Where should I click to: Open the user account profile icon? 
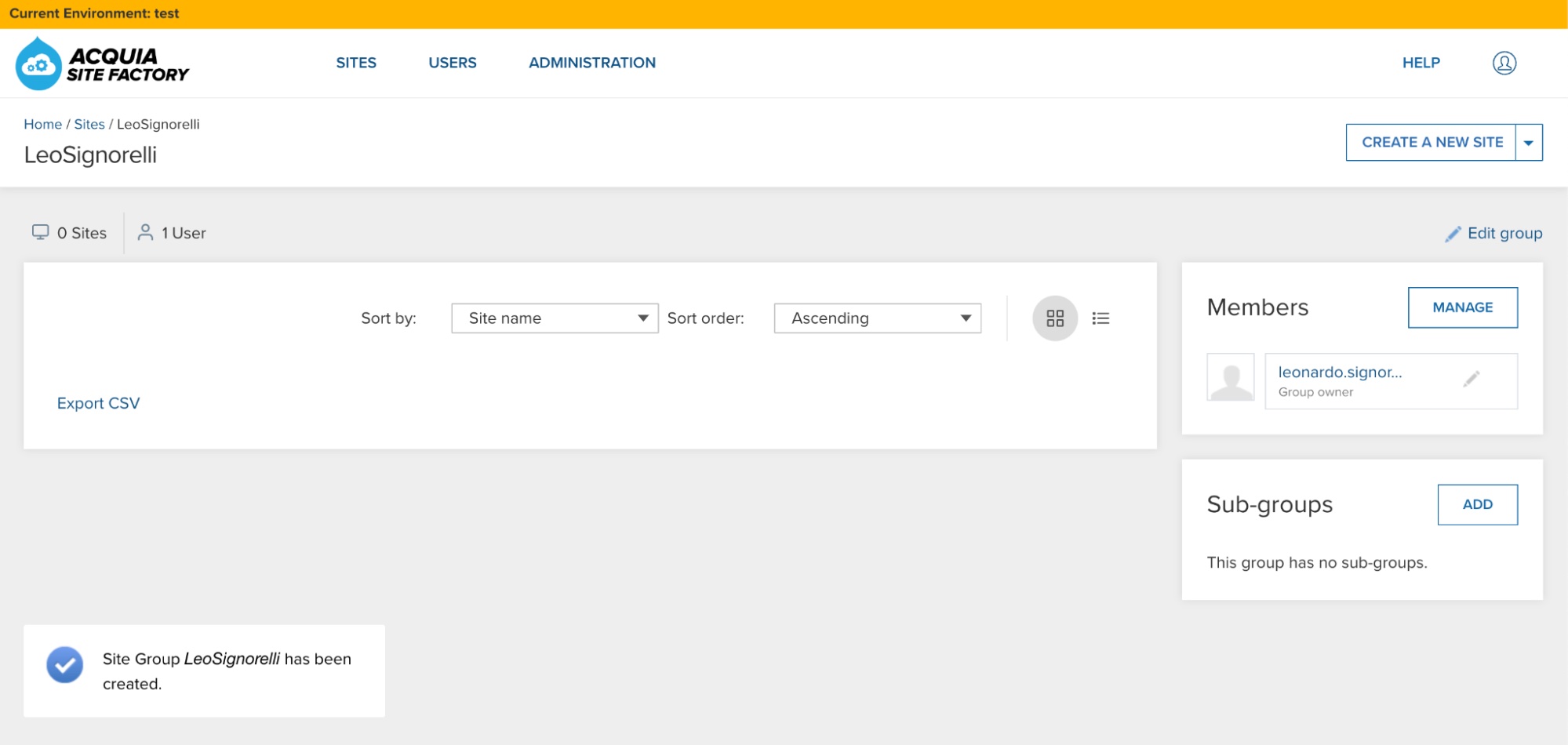pos(1504,63)
